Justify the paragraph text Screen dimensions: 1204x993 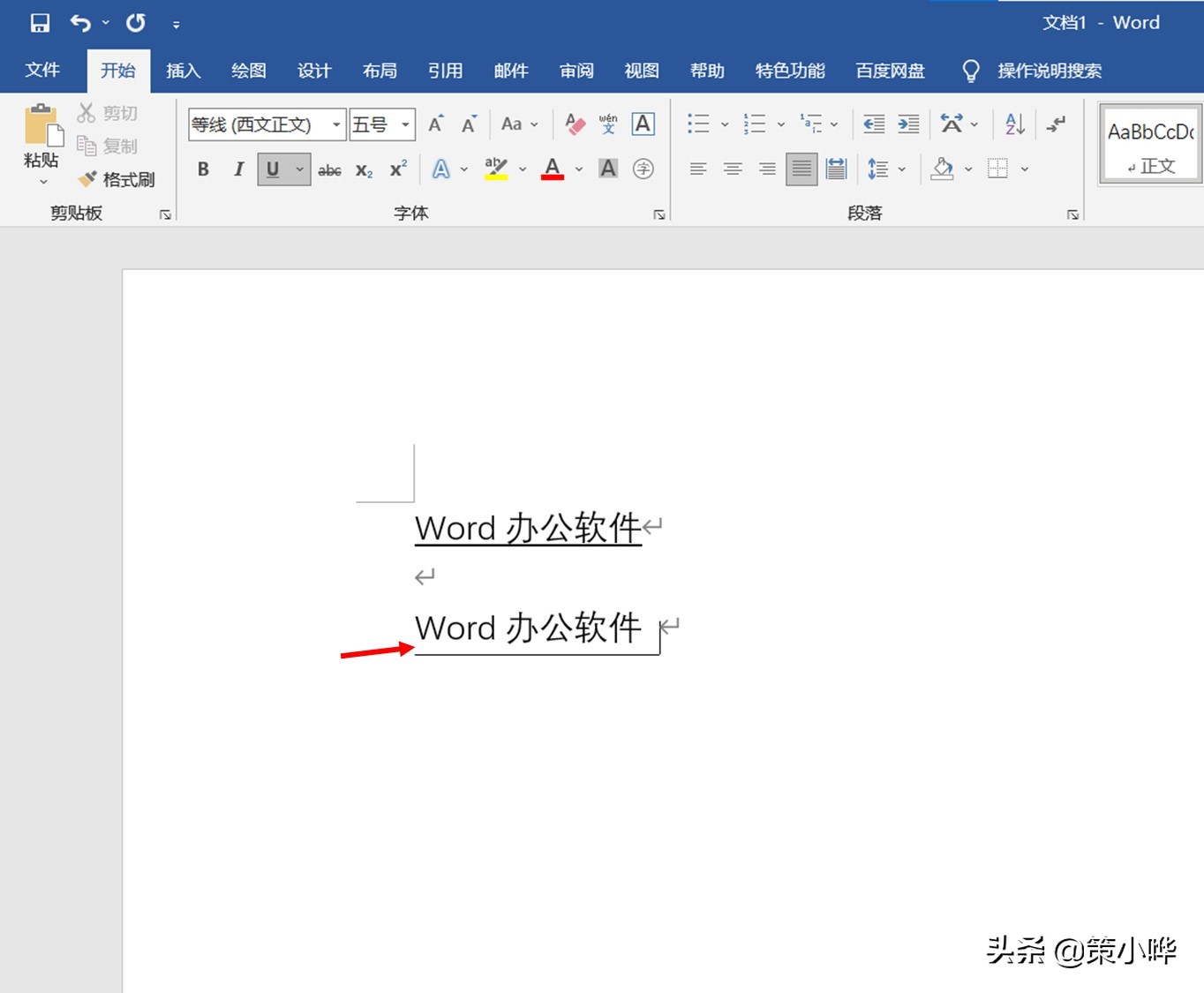[801, 169]
